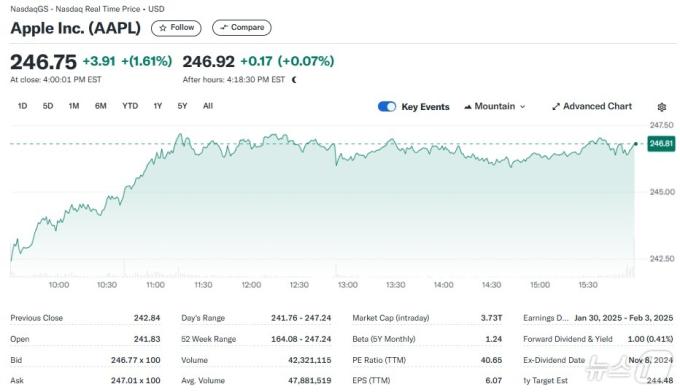The height and width of the screenshot is (392, 680).
Task: Click the 246.81 current price chart label
Action: click(661, 144)
